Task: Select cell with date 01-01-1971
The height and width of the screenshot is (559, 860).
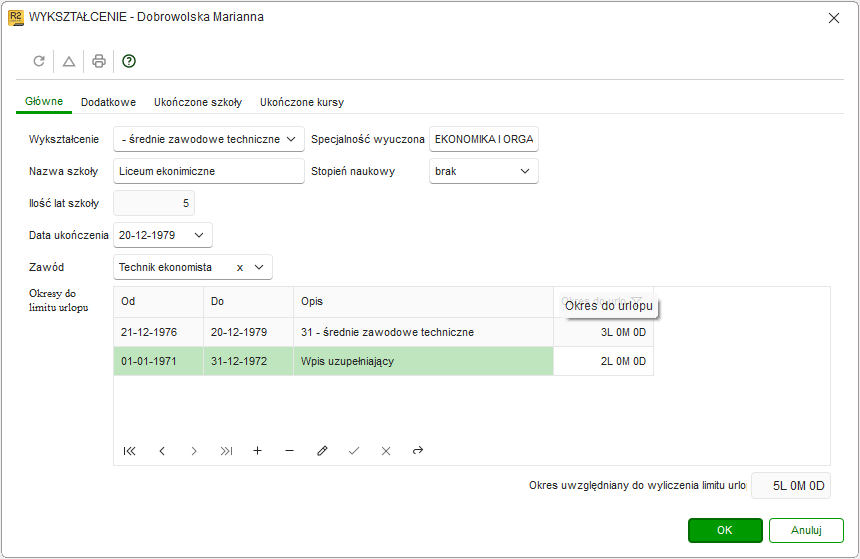Action: 159,362
